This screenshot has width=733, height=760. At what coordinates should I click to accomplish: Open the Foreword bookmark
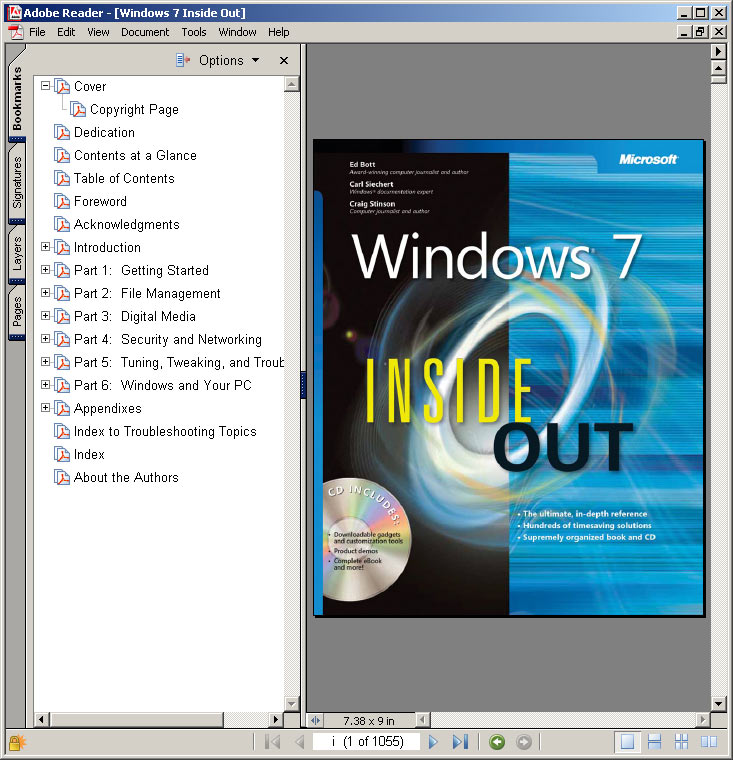pyautogui.click(x=100, y=202)
